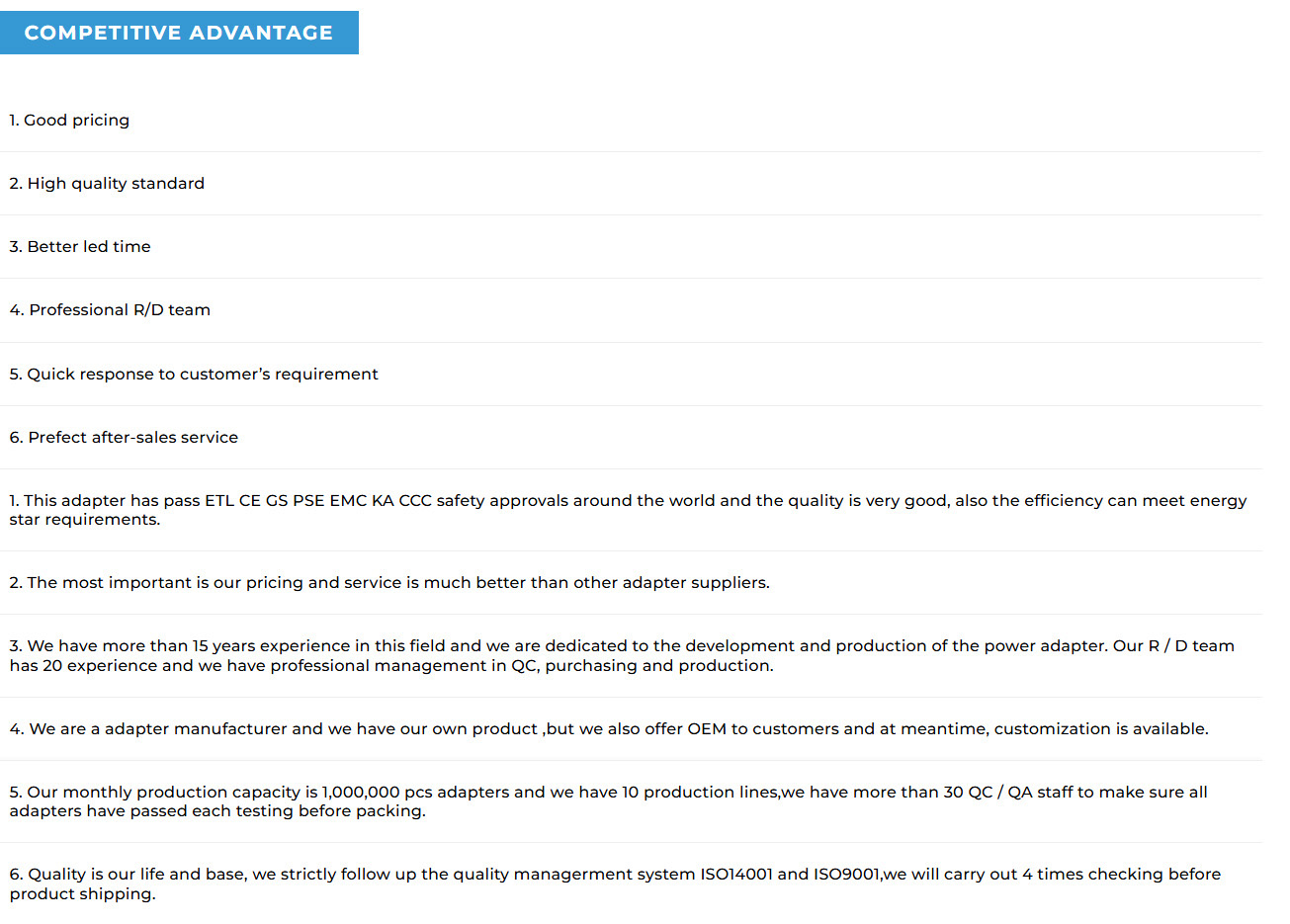Select "Quick response to customer's requirement" text
Image resolution: width=1290 pixels, height=924 pixels.
coord(194,375)
